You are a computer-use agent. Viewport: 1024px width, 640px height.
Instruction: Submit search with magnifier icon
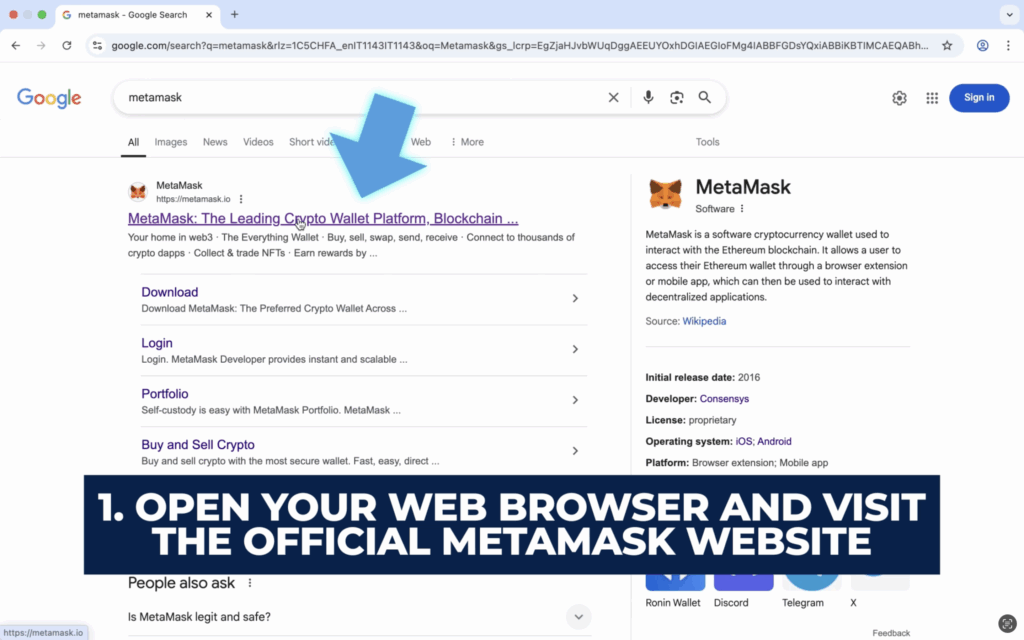click(x=705, y=97)
